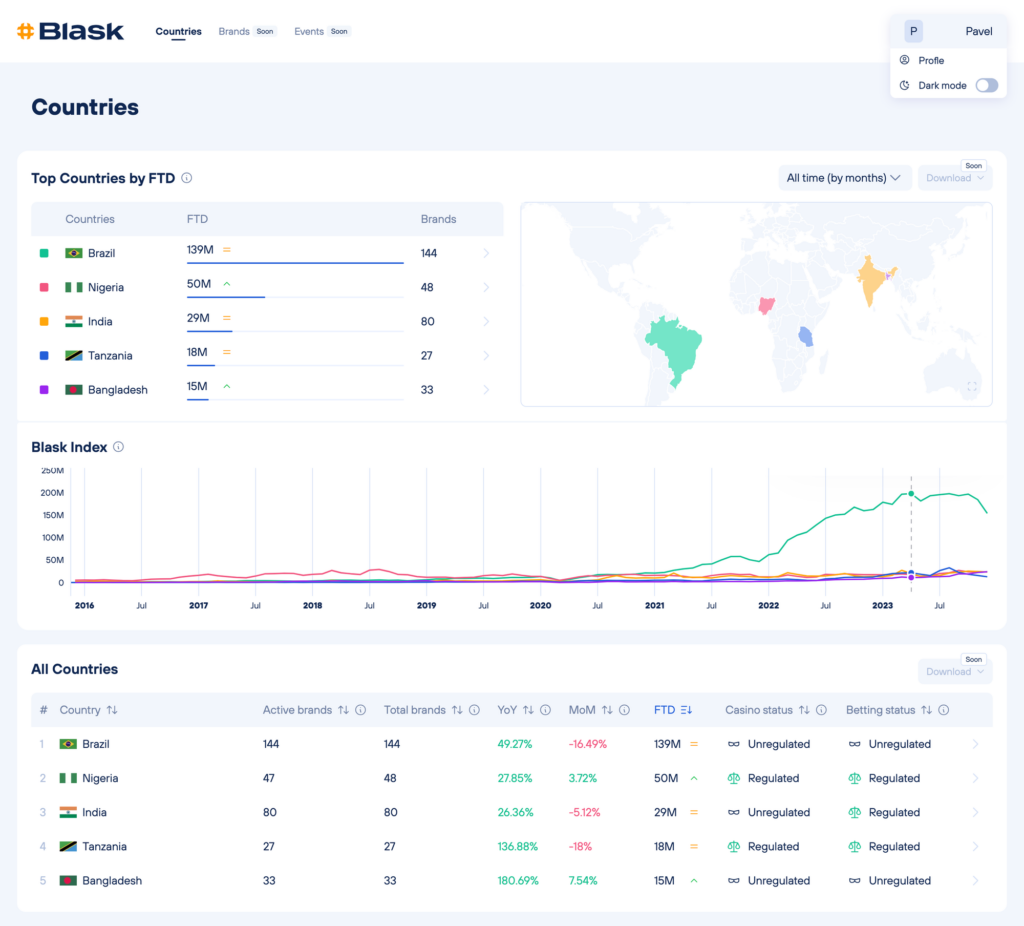
Task: Click info icon next to Top Countries by FTD
Action: pos(187,178)
